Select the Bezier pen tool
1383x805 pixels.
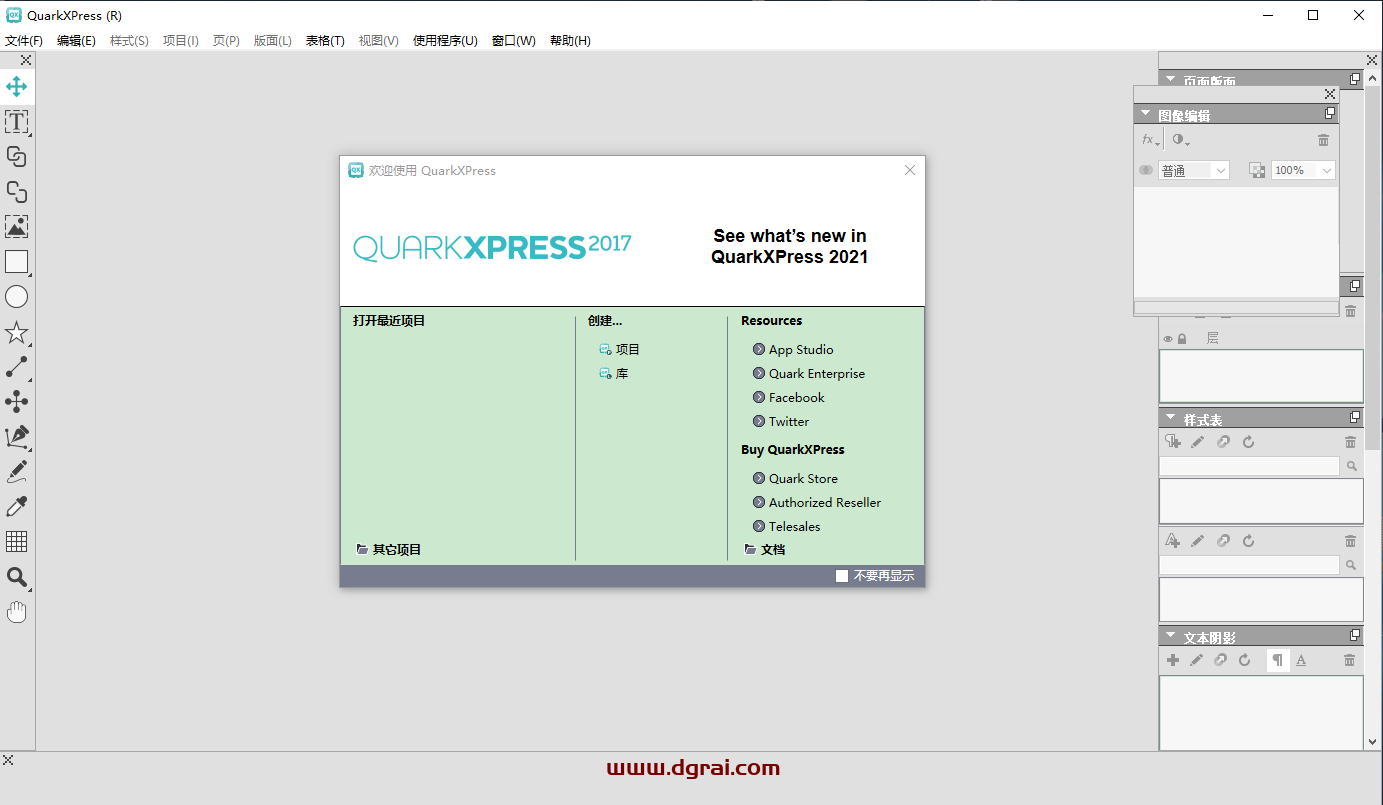pyautogui.click(x=17, y=436)
